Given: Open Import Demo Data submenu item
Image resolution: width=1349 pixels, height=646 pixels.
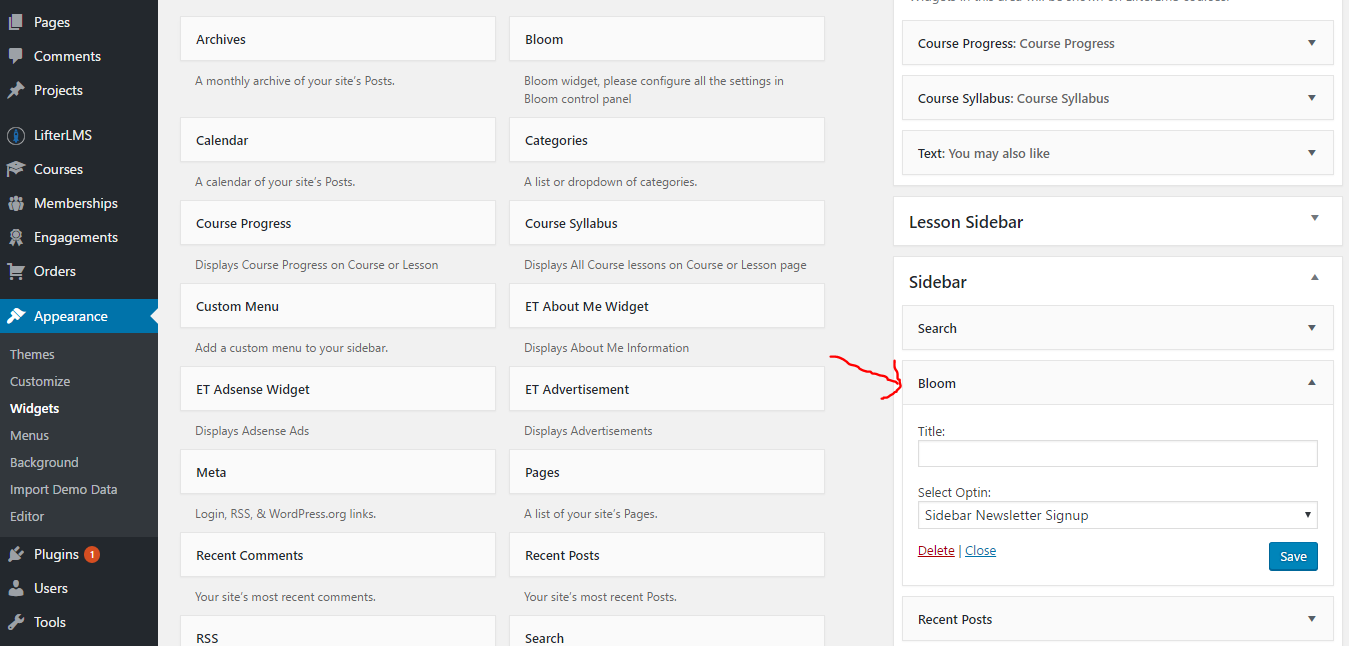Looking at the screenshot, I should click(63, 489).
